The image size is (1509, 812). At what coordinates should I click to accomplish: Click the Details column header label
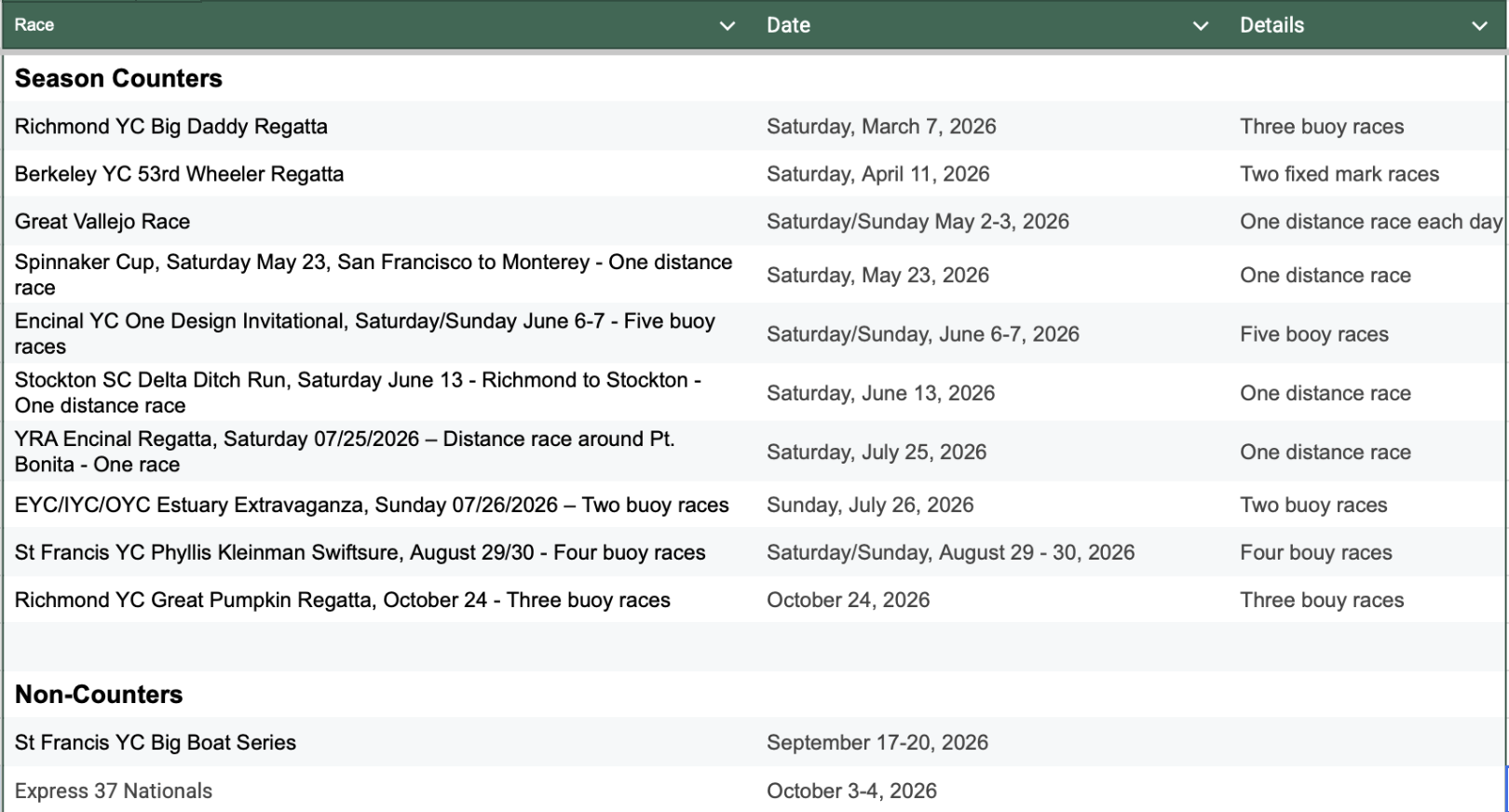coord(1271,25)
